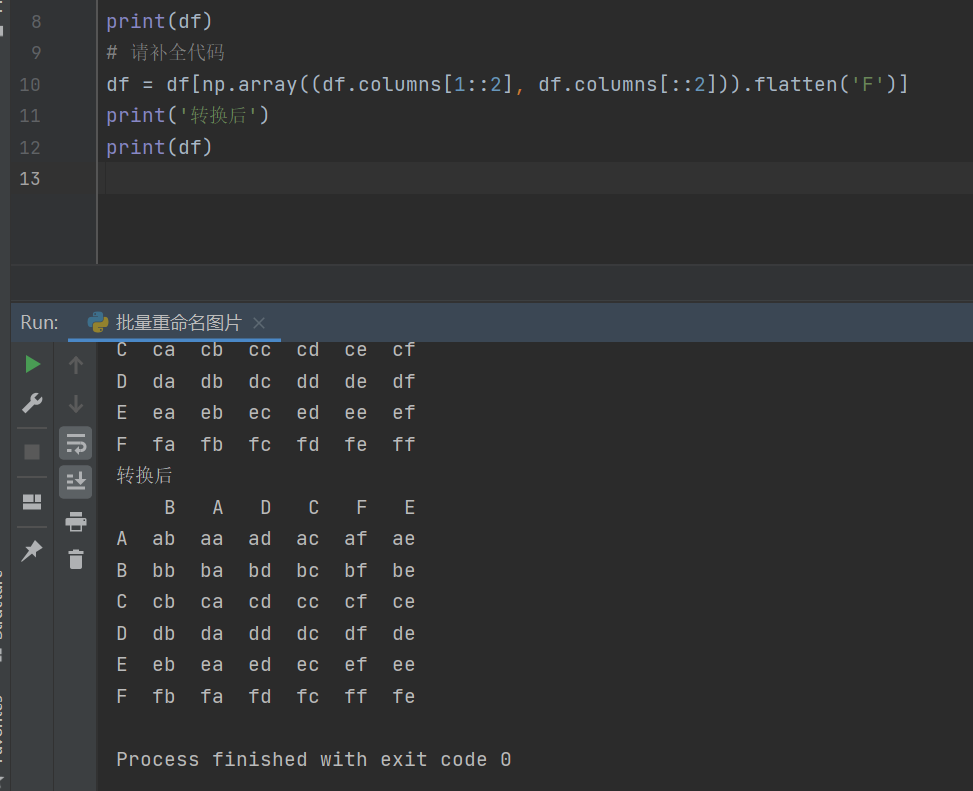The height and width of the screenshot is (791, 973).
Task: Print console output with printer icon
Action: tap(76, 522)
